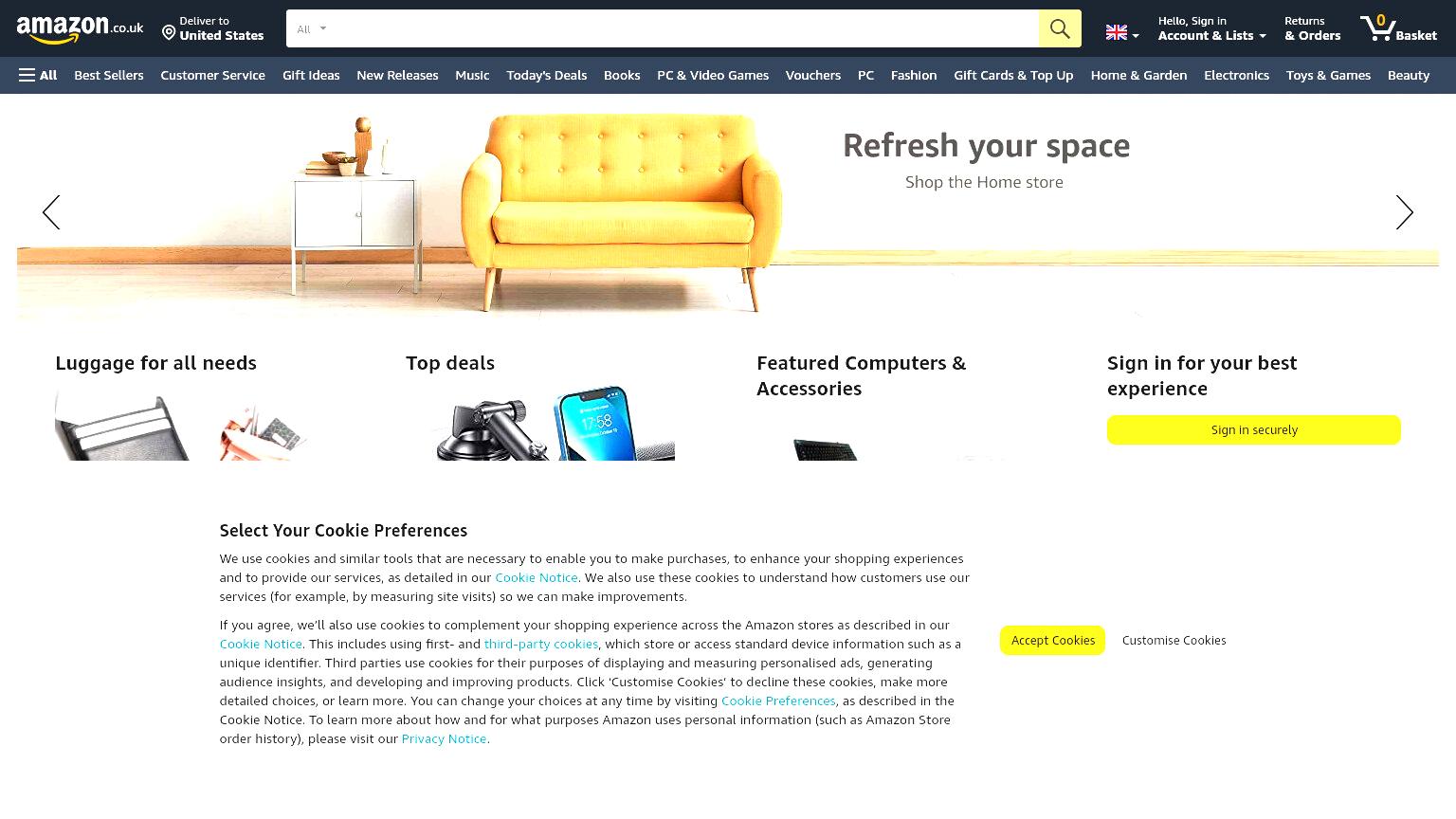Image resolution: width=1456 pixels, height=819 pixels.
Task: Go to previous carousel slide arrow
Action: click(51, 212)
